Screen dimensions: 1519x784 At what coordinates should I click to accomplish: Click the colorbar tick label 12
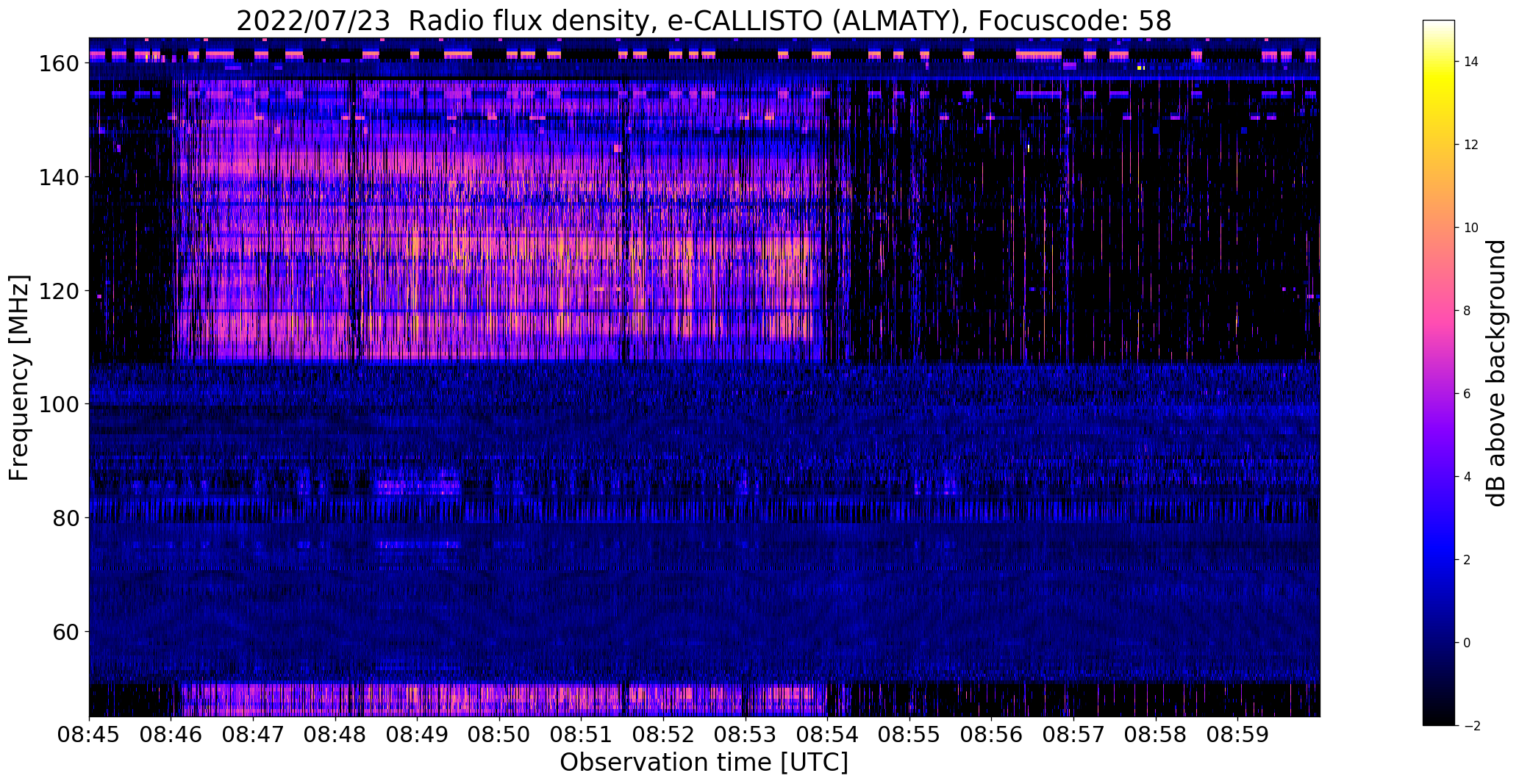click(1470, 145)
